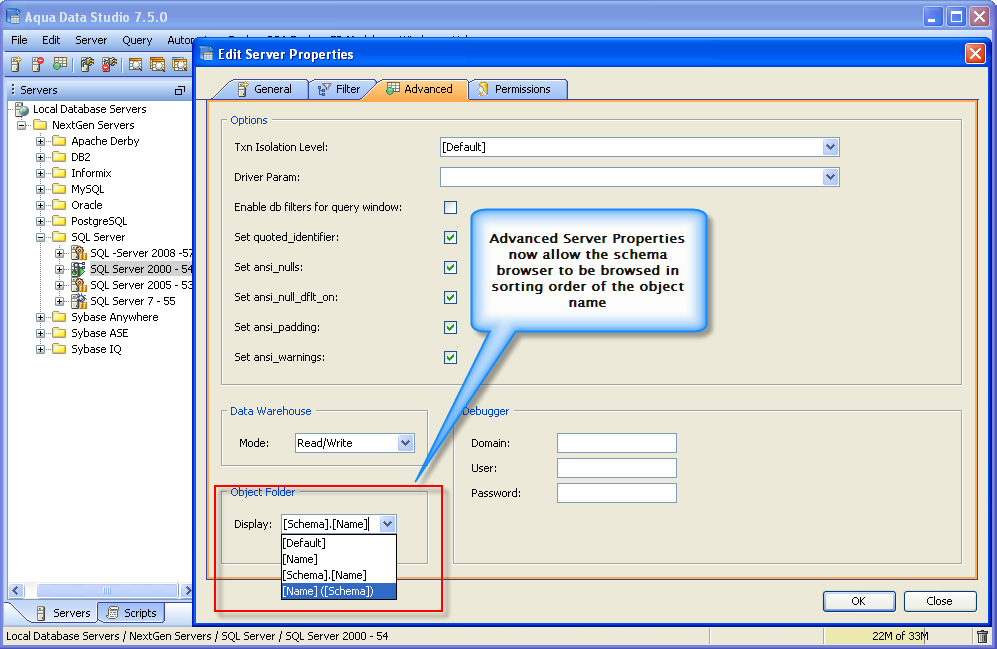Click the register new server icon
This screenshot has height=649, width=997.
pyautogui.click(x=17, y=64)
